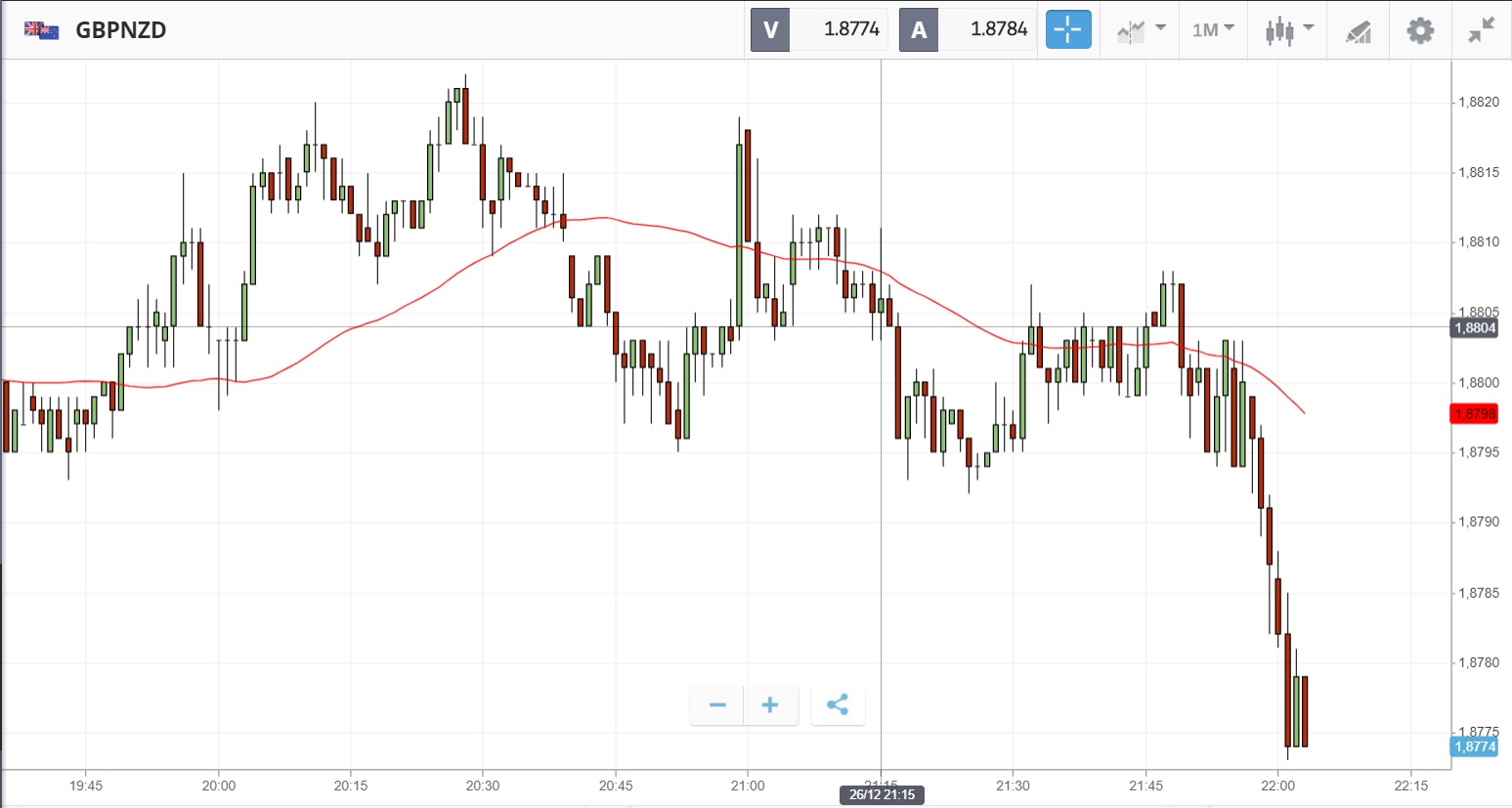Open the drawing tools icon
The image size is (1512, 808).
point(1359,31)
